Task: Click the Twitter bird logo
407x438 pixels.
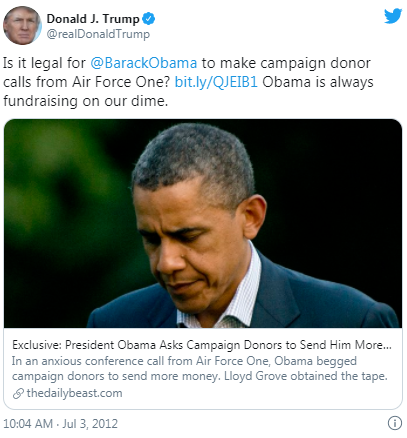Action: tap(393, 16)
